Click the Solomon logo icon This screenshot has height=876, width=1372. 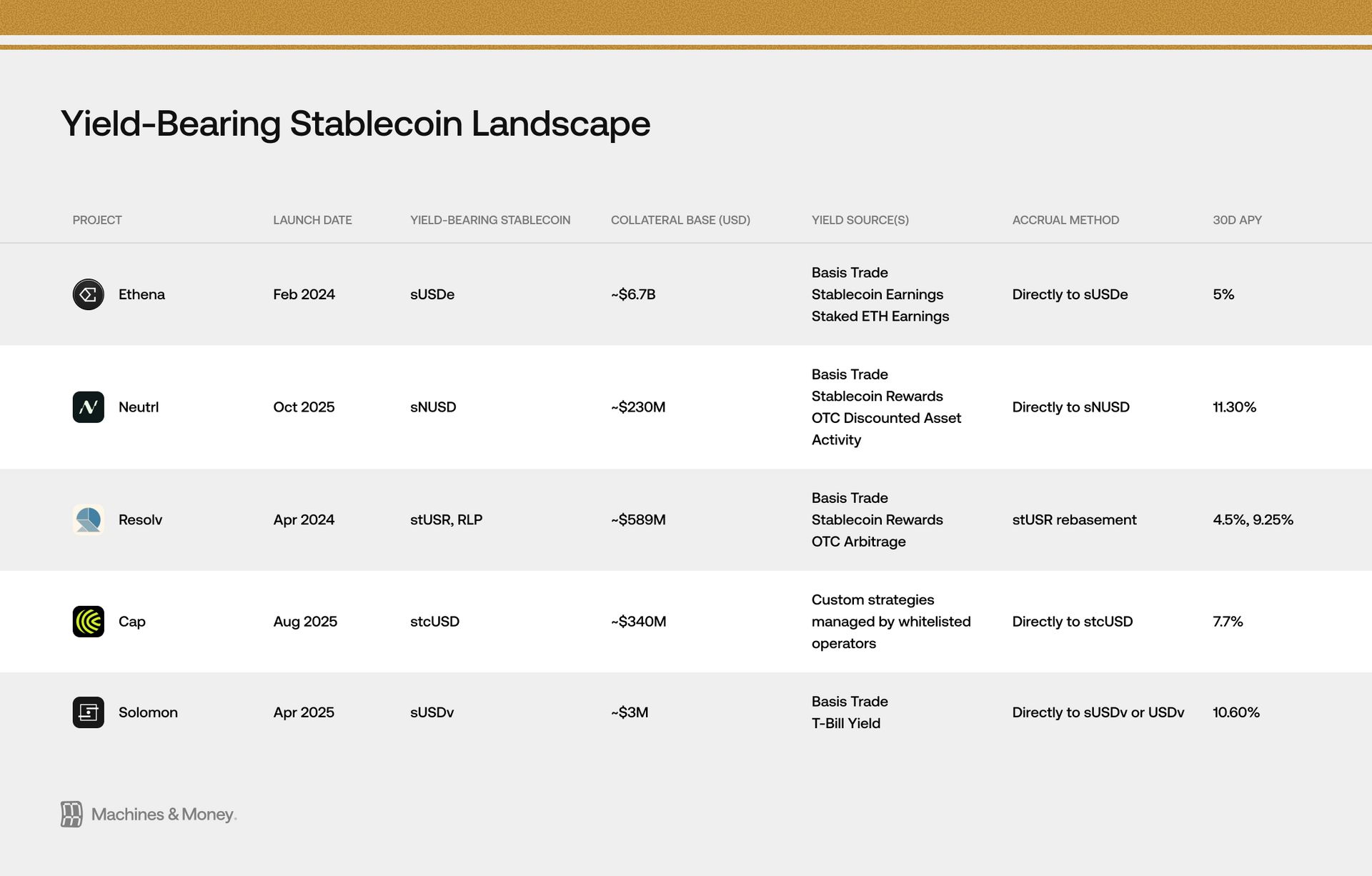tap(88, 712)
